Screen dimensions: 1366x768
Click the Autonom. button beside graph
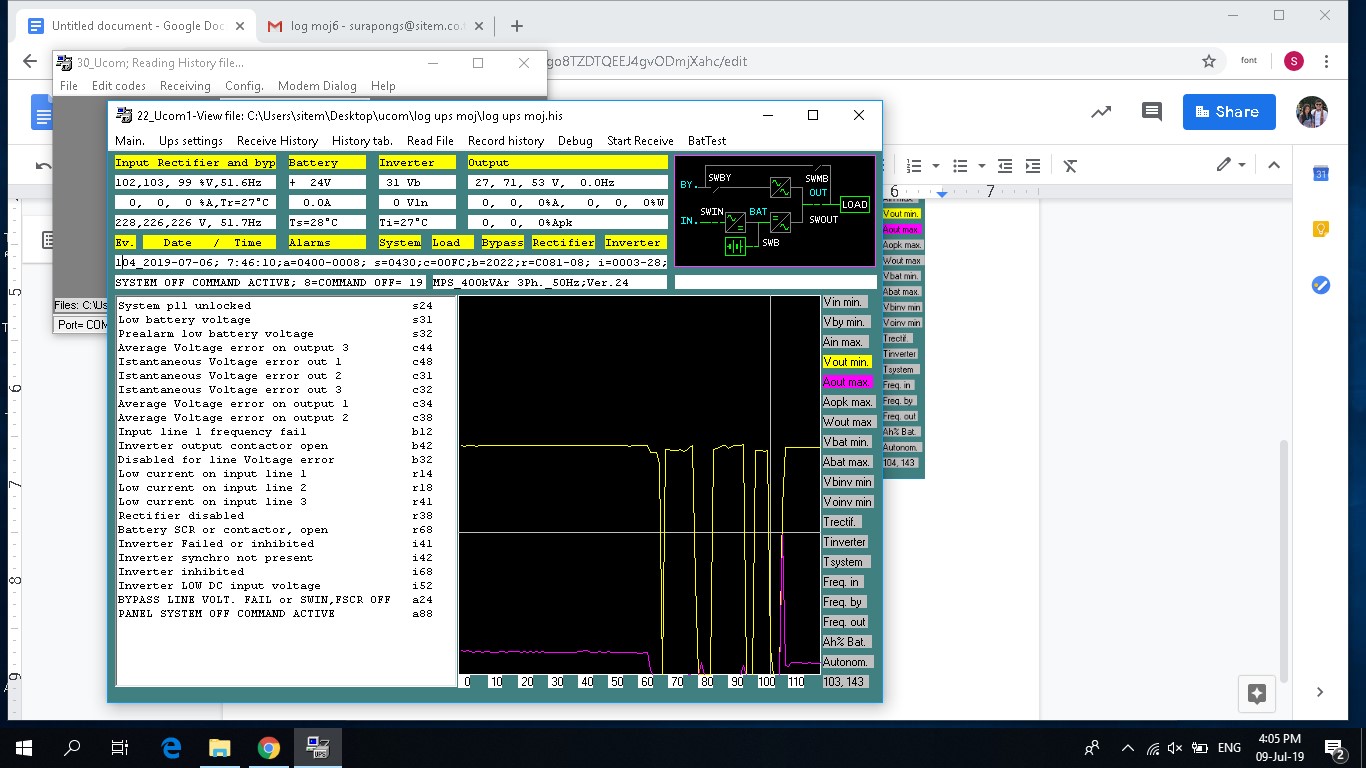tap(848, 662)
